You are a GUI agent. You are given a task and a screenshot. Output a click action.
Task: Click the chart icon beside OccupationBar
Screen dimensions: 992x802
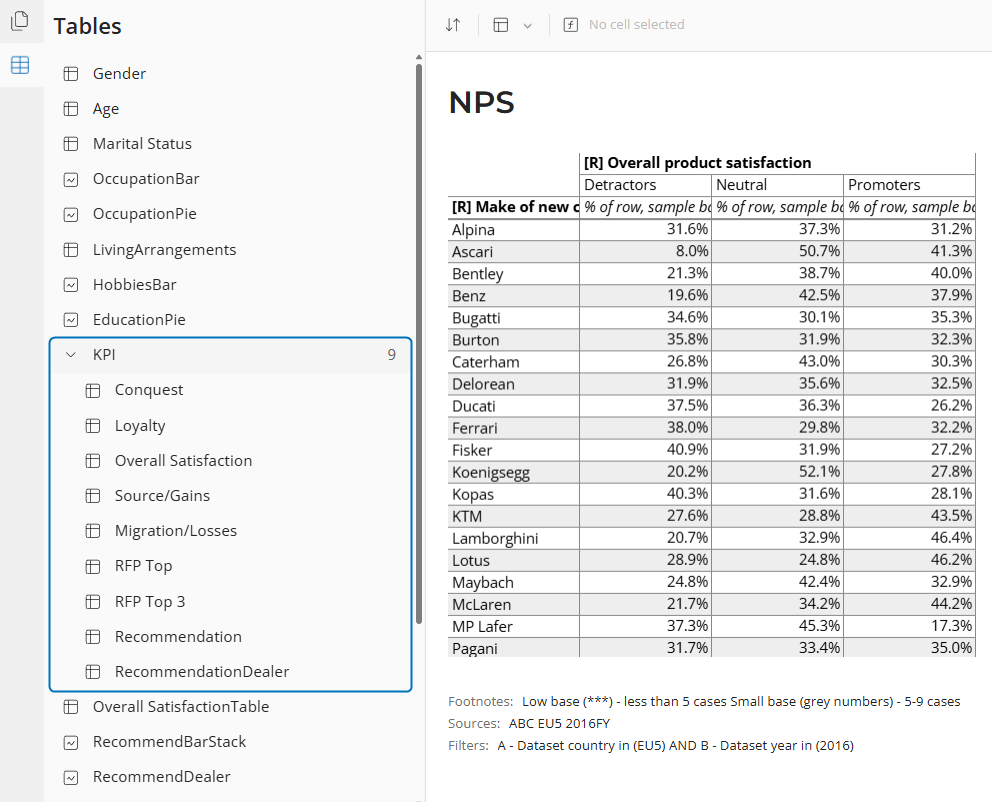click(71, 179)
